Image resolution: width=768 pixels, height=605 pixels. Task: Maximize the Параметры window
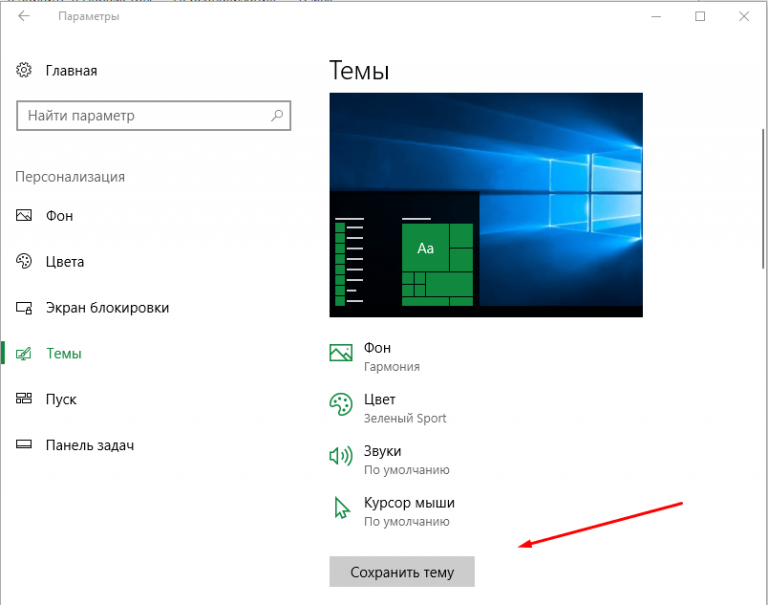pos(700,16)
